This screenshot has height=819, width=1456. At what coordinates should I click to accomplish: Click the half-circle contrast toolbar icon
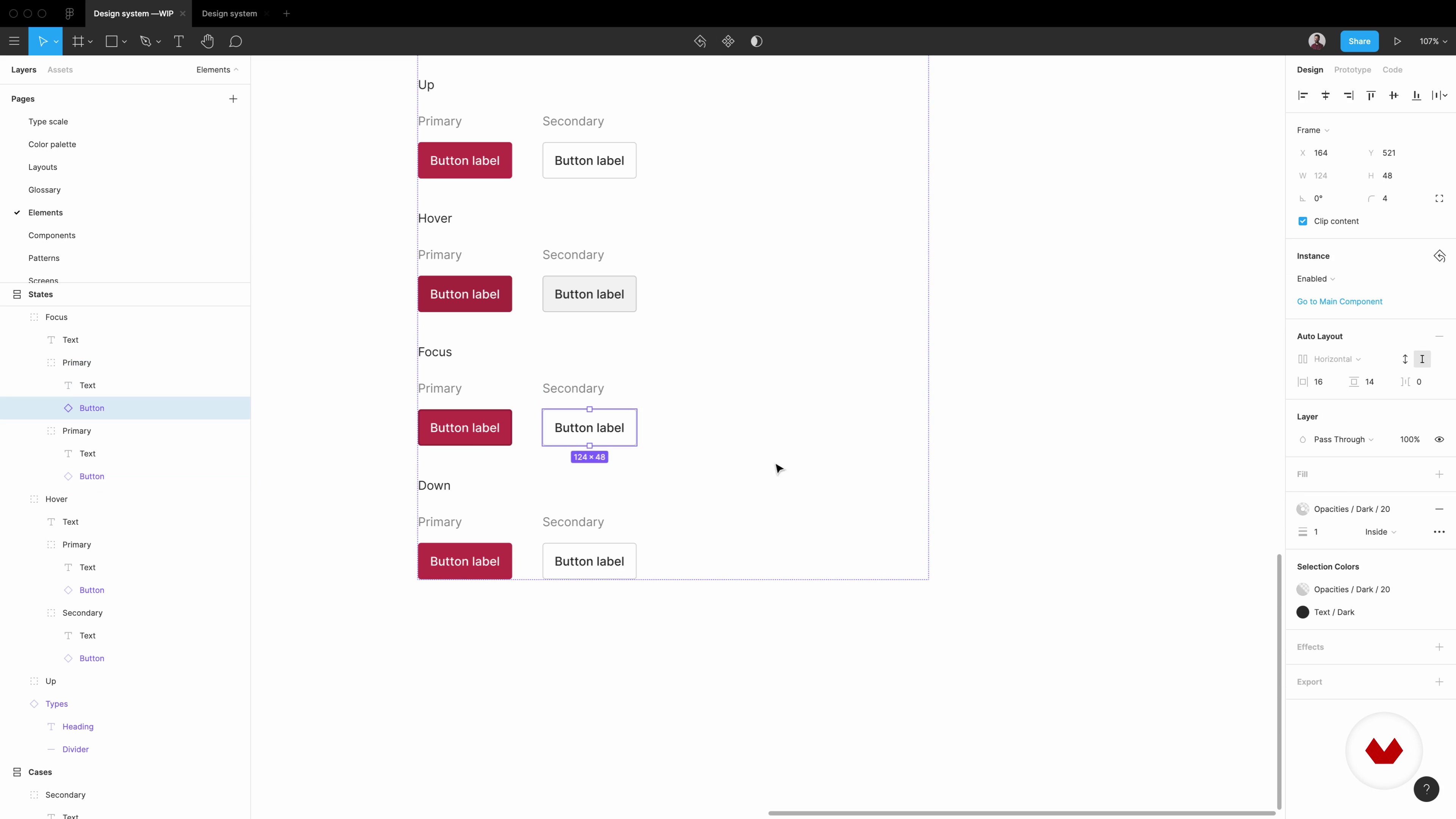tap(756, 41)
